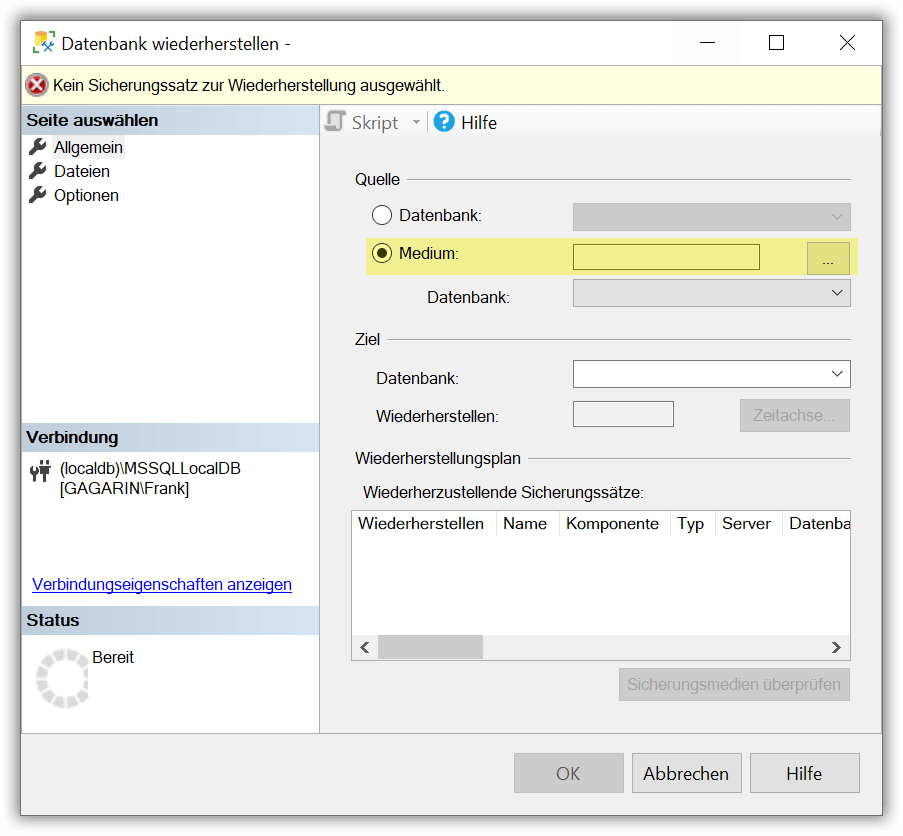The width and height of the screenshot is (903, 836).
Task: Click the OK button
Action: tap(568, 773)
